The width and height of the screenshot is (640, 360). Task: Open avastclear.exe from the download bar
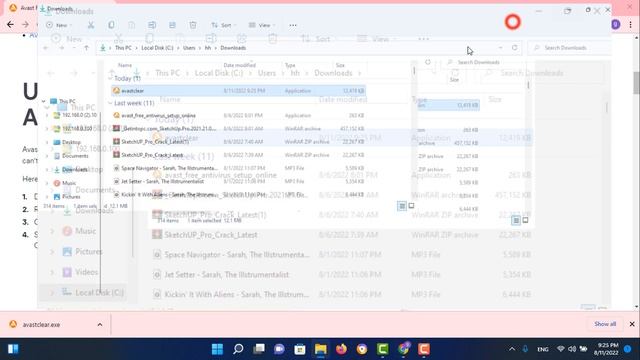41,325
